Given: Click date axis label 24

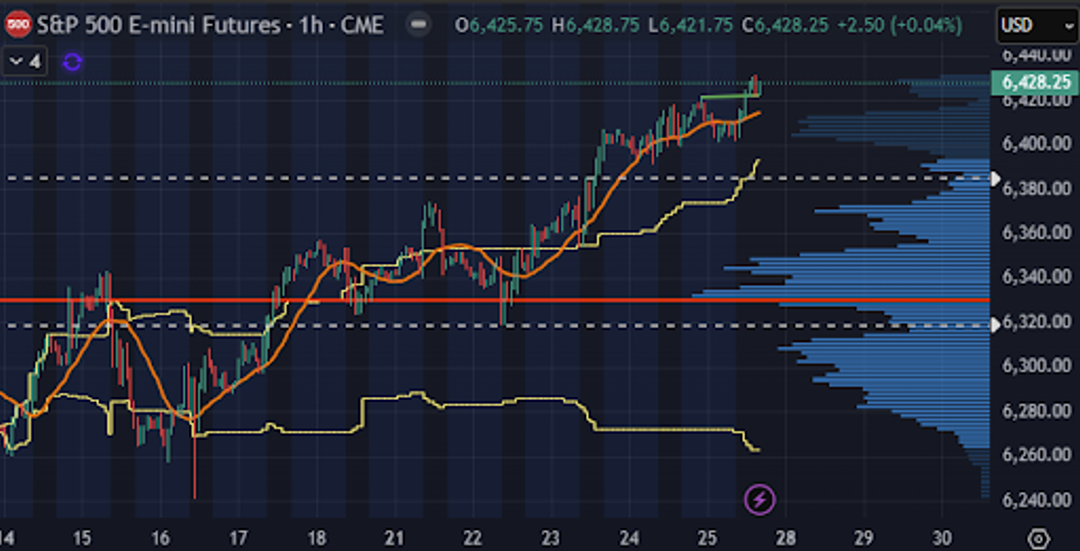Looking at the screenshot, I should 629,538.
